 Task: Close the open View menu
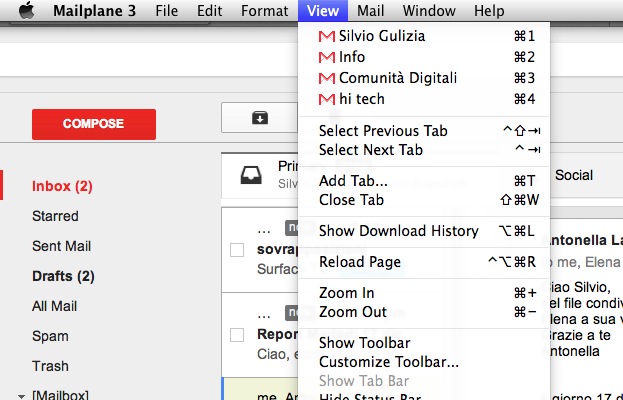323,11
